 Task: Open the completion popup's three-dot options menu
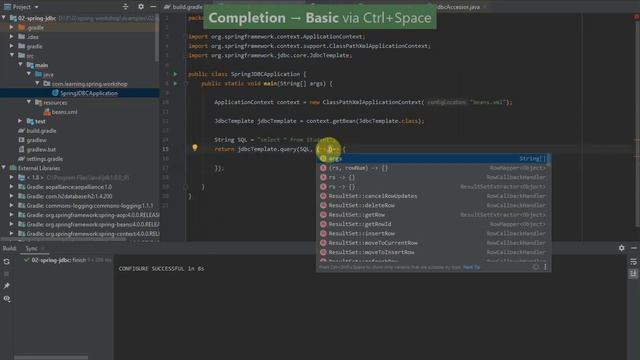click(545, 267)
